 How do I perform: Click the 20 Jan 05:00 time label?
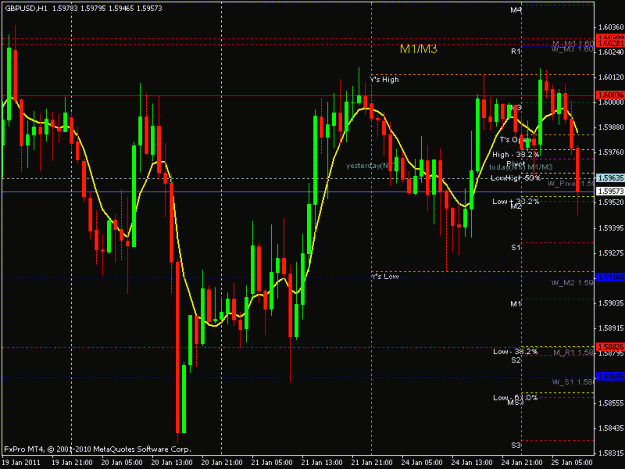coord(122,463)
